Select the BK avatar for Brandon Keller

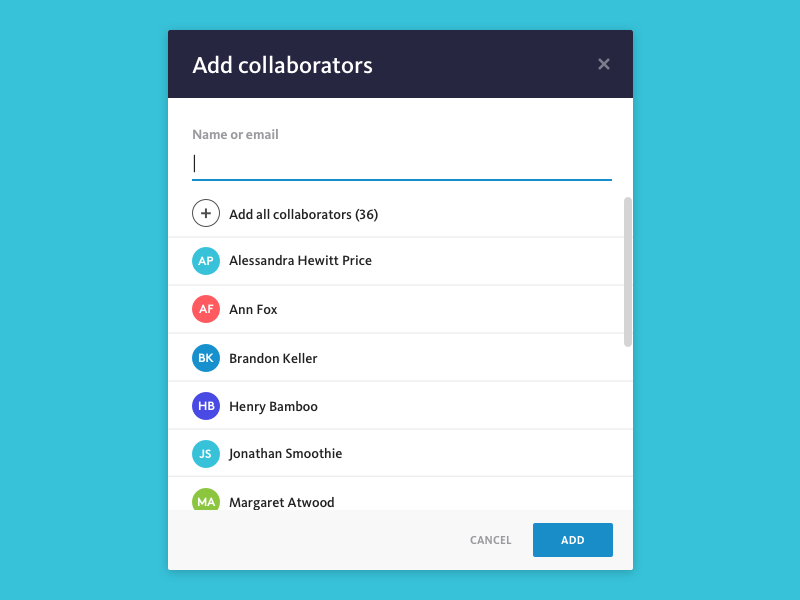pyautogui.click(x=206, y=358)
